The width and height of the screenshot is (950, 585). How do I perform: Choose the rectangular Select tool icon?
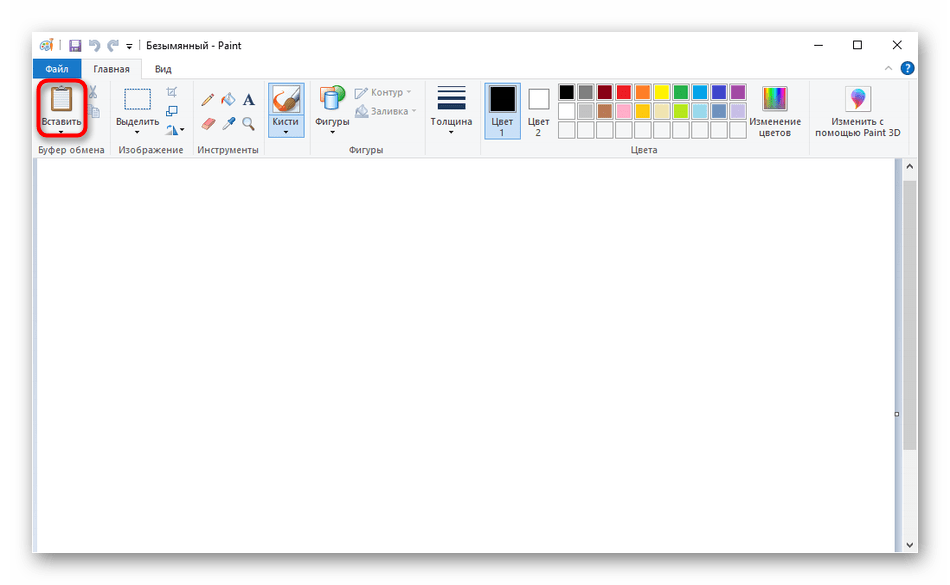138,99
